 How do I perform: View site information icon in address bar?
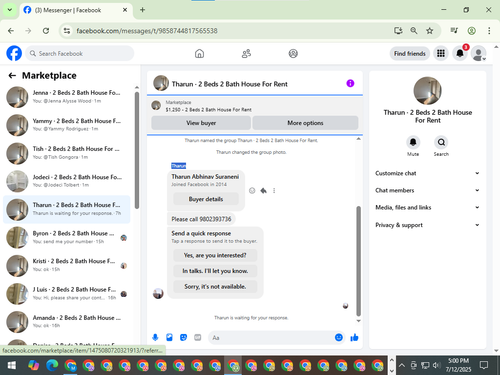tap(67, 31)
